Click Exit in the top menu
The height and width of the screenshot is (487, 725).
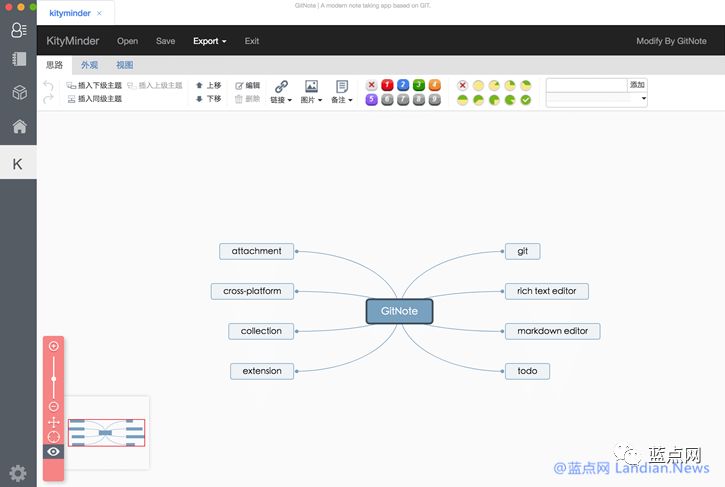coord(252,41)
